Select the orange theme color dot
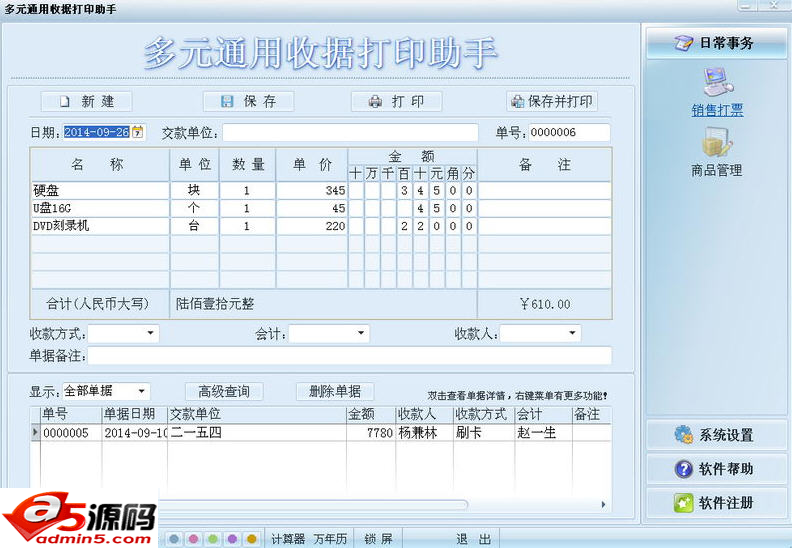 coord(252,539)
